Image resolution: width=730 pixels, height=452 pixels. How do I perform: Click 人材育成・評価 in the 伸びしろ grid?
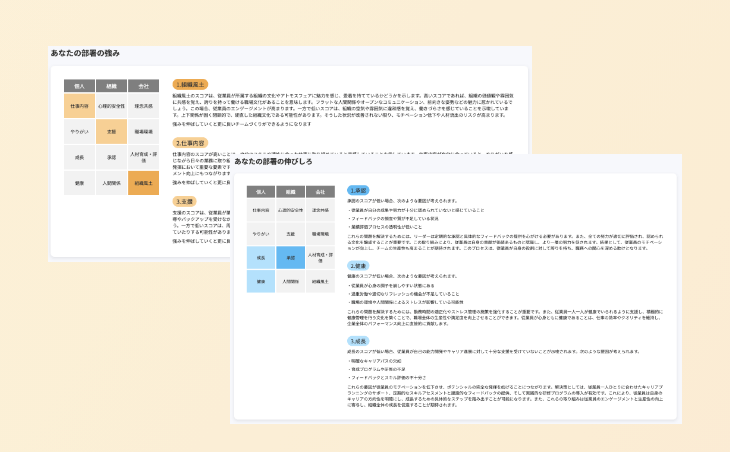[320, 258]
